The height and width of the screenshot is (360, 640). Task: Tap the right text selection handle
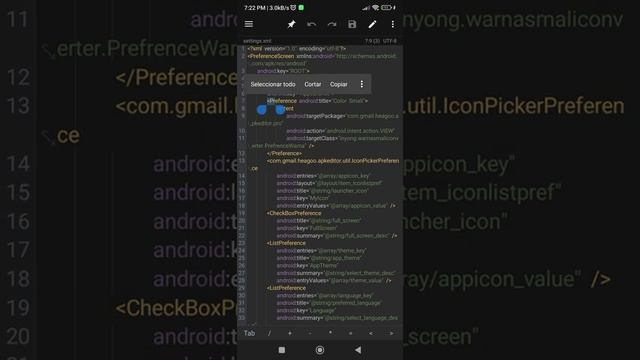(280, 109)
